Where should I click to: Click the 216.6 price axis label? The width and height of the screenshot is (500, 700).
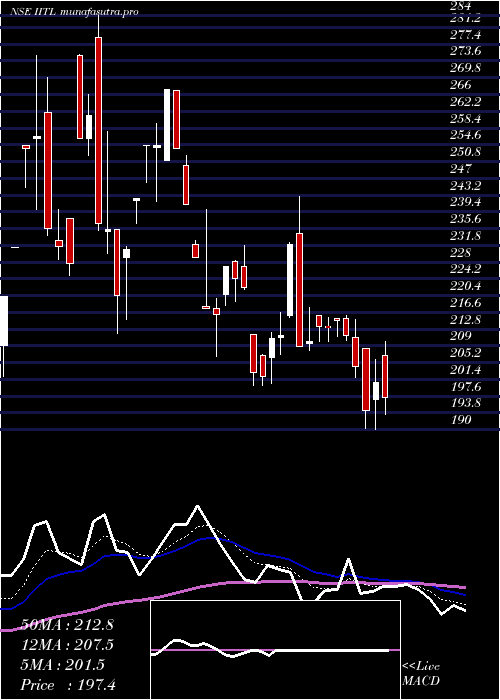(x=465, y=303)
